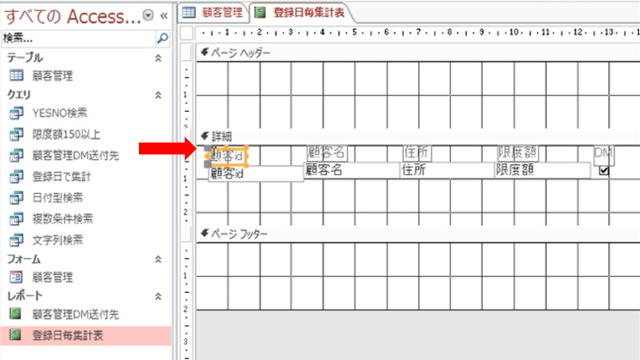
Task: Click the report selector box at ruler corner
Action: click(187, 33)
